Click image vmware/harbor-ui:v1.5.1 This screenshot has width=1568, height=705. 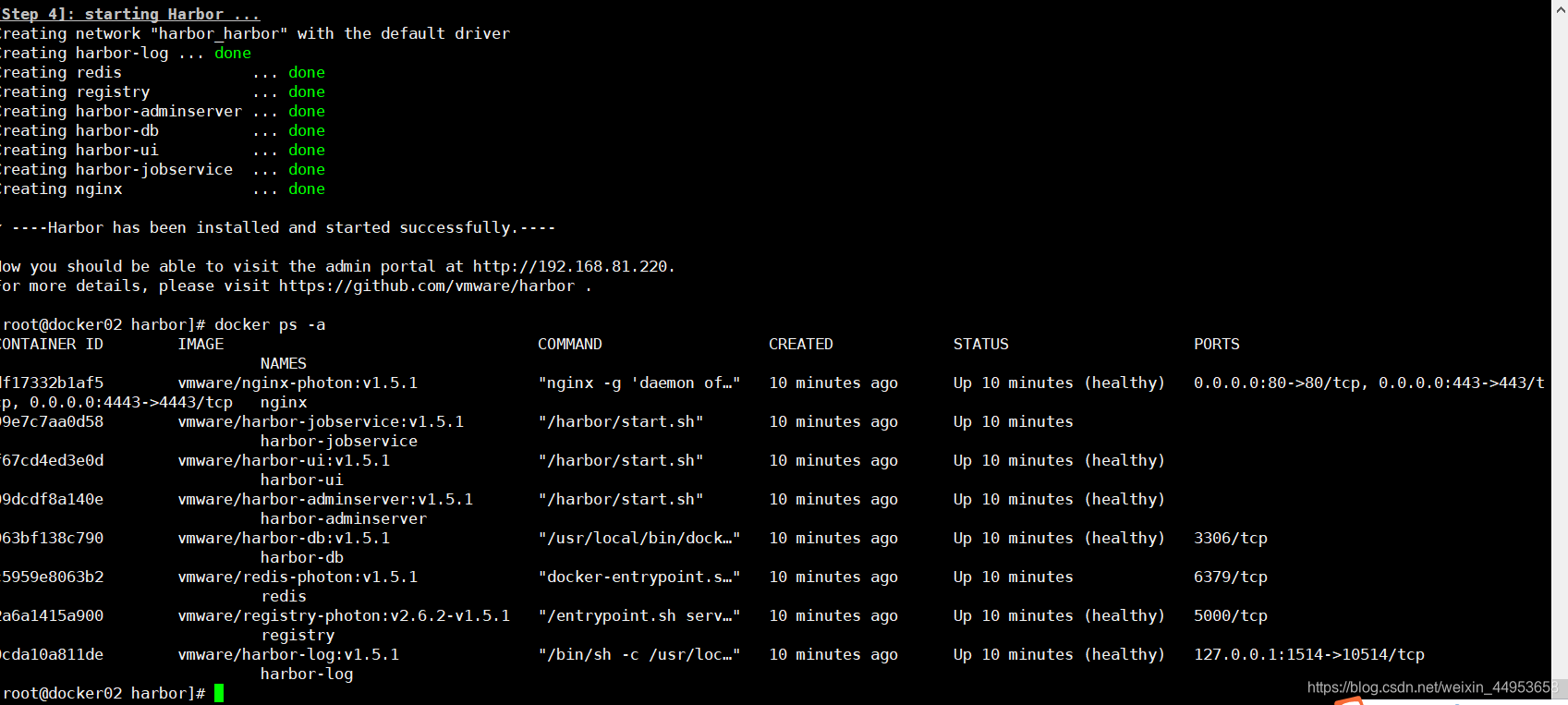pyautogui.click(x=284, y=460)
